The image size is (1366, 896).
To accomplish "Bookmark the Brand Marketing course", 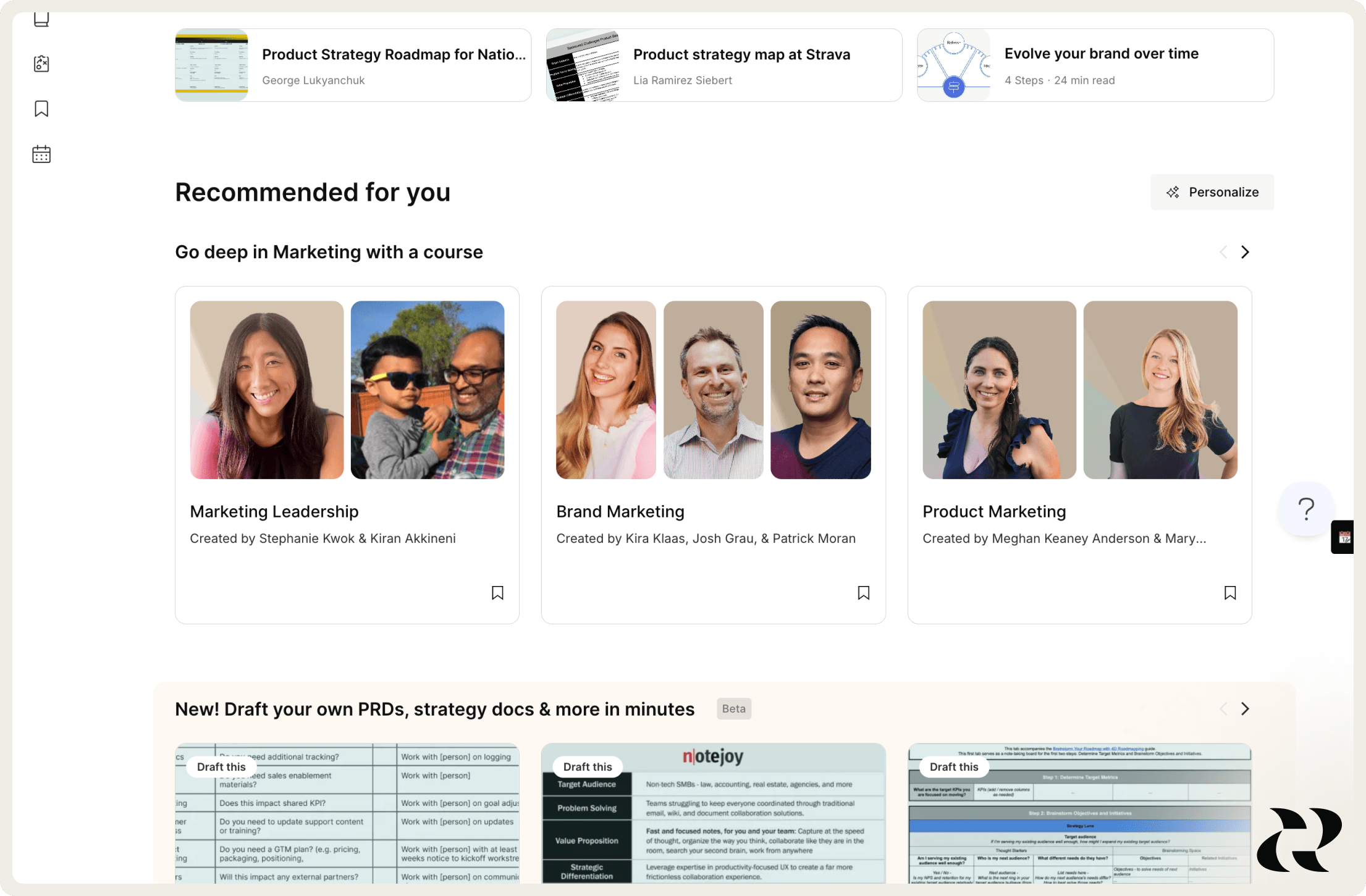I will coord(864,593).
